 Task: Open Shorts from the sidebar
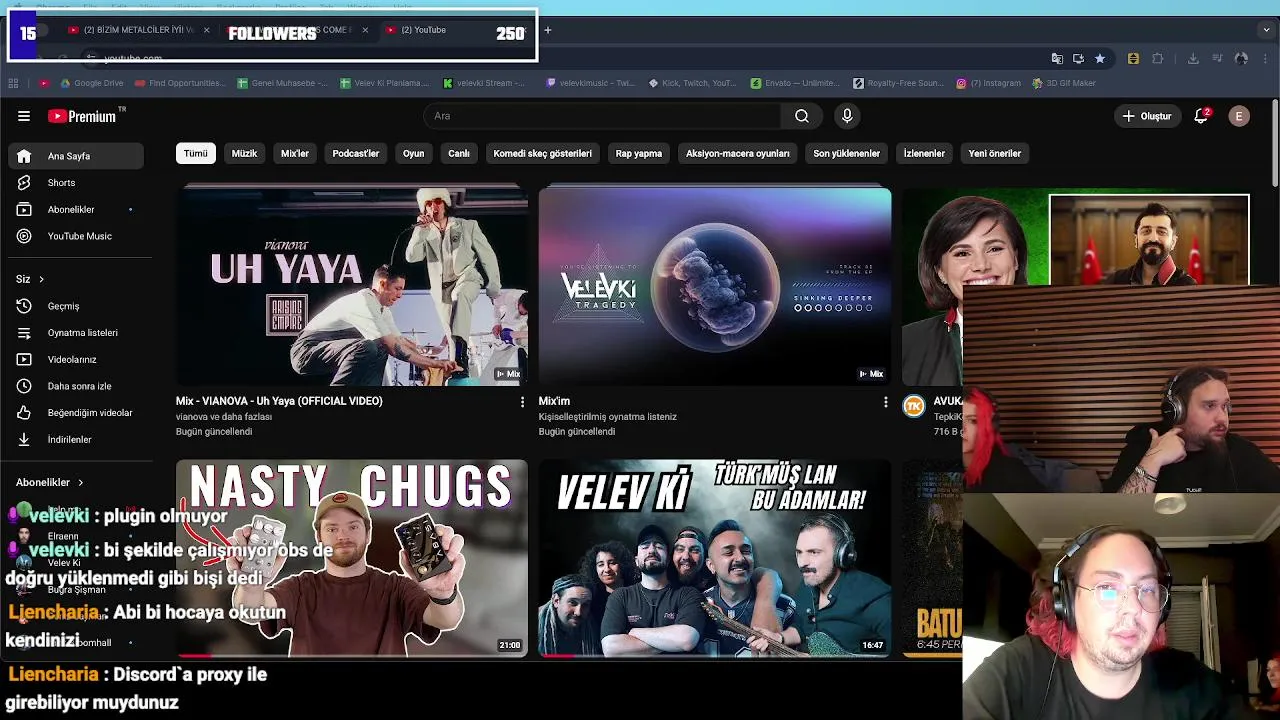76,183
